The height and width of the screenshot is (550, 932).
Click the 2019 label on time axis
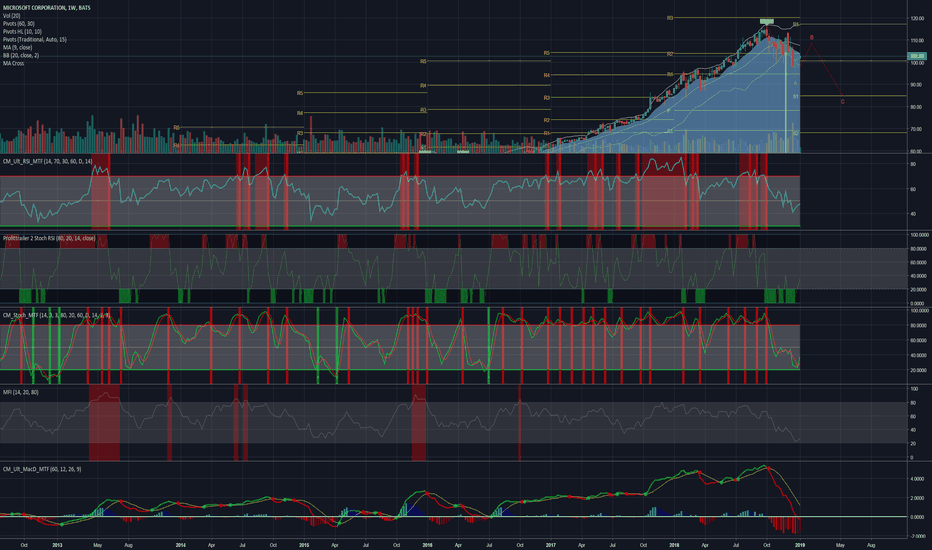[800, 545]
